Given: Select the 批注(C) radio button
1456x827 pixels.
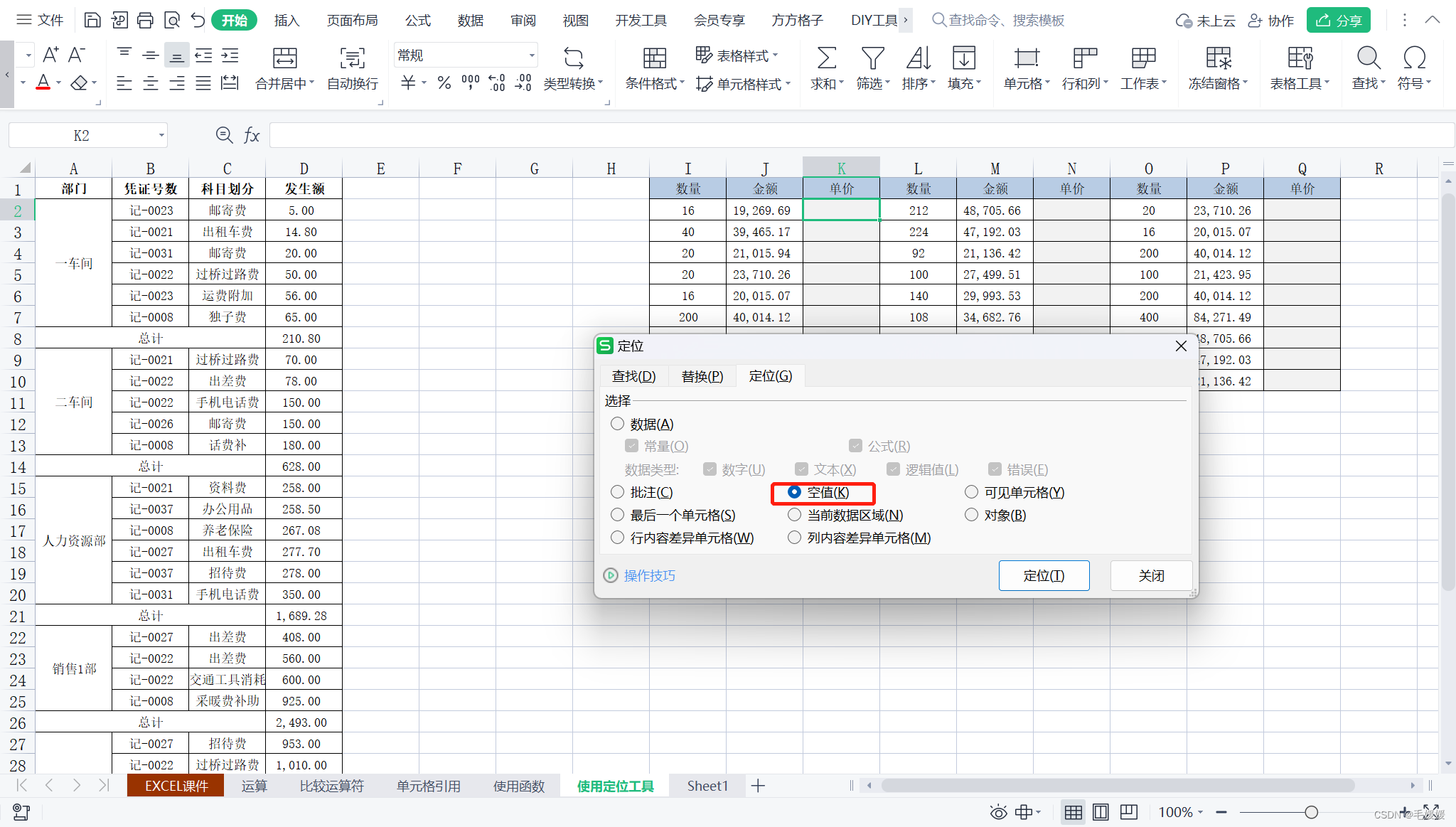Looking at the screenshot, I should pos(617,492).
